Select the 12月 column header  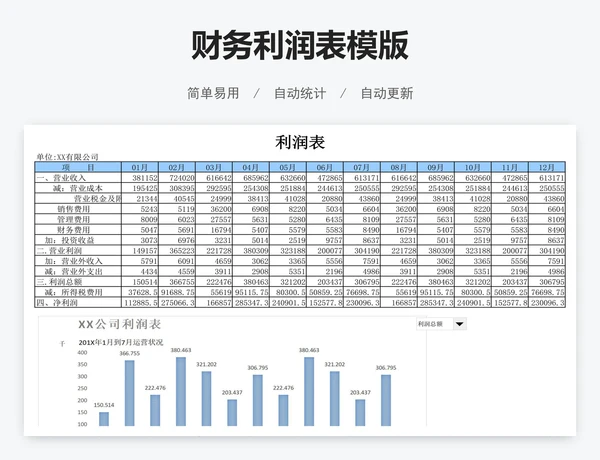pyautogui.click(x=547, y=167)
